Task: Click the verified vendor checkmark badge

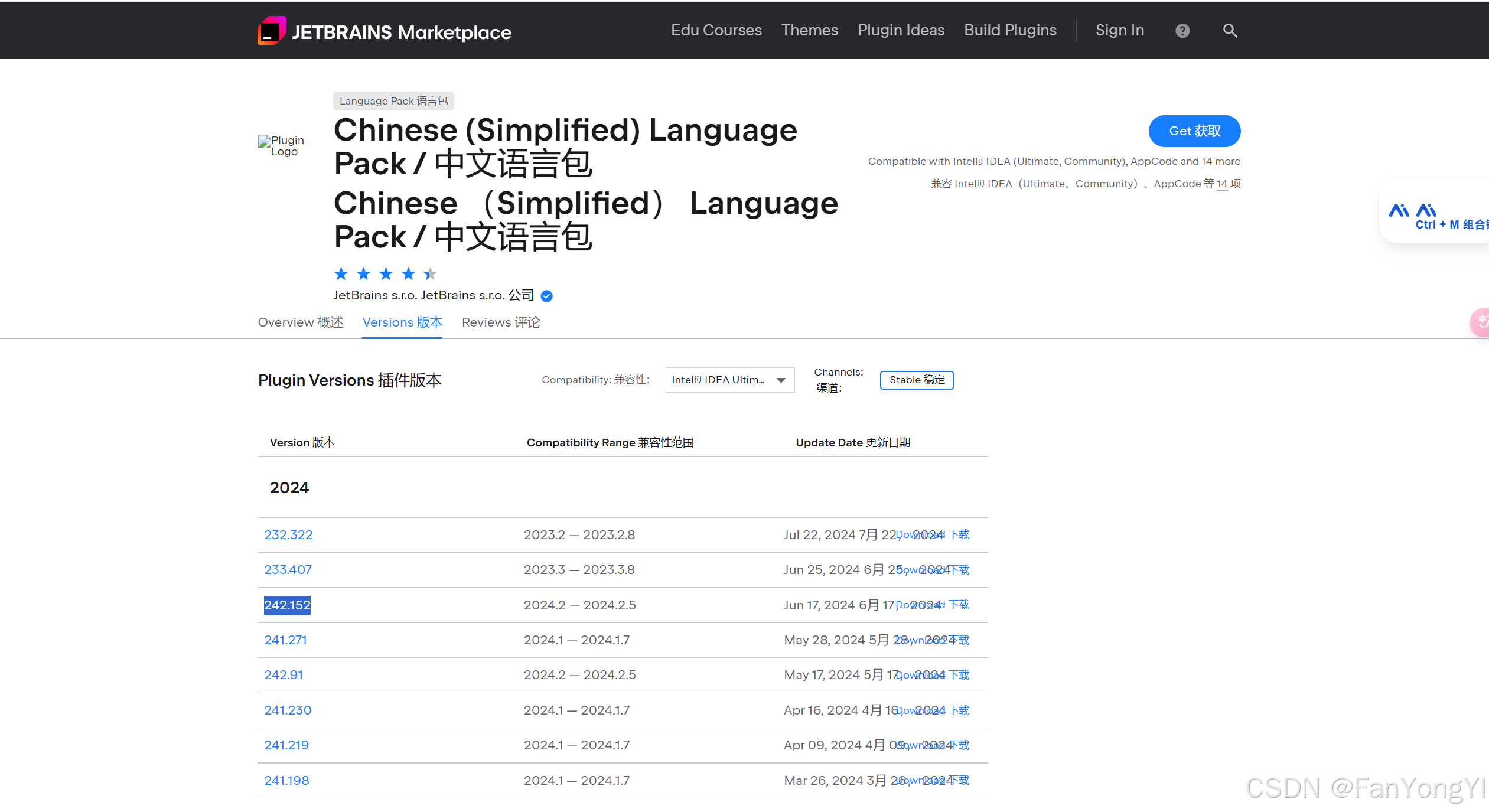Action: [x=547, y=296]
